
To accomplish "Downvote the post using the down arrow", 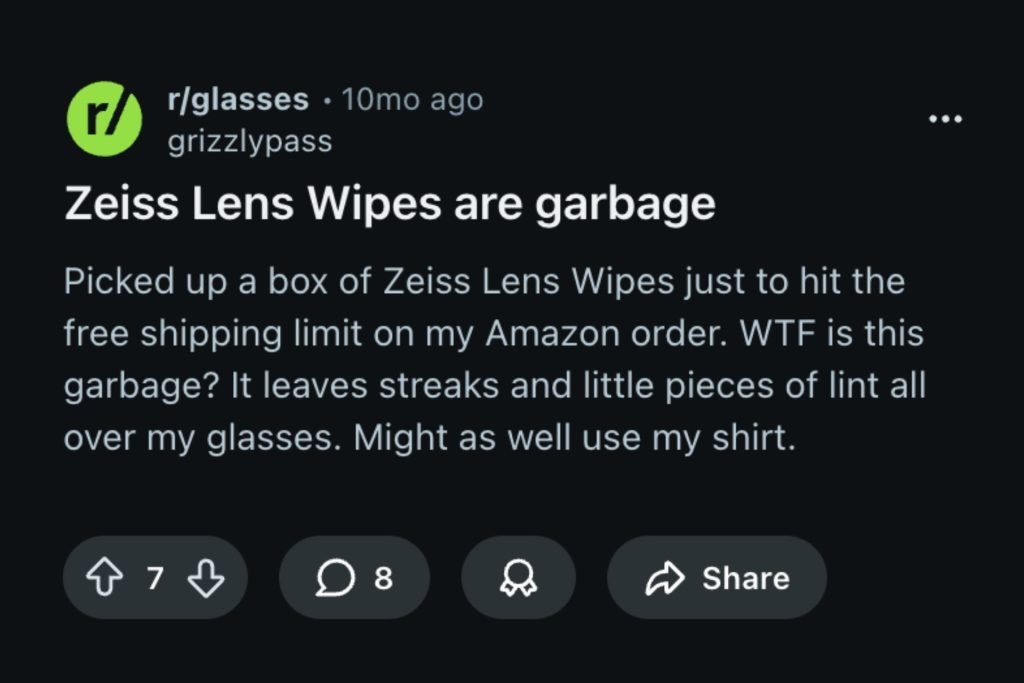I will 207,577.
